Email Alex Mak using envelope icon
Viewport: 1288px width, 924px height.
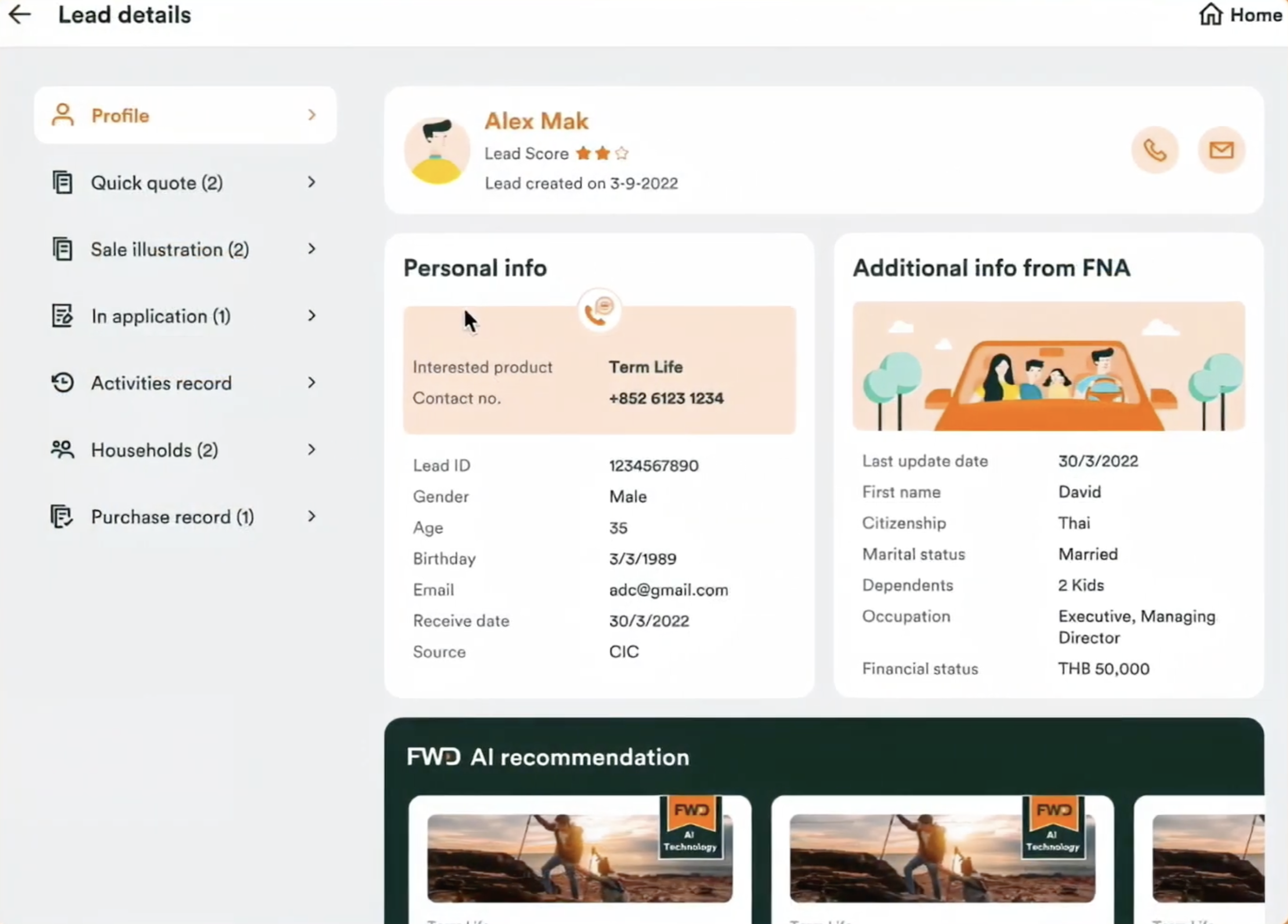click(x=1221, y=150)
